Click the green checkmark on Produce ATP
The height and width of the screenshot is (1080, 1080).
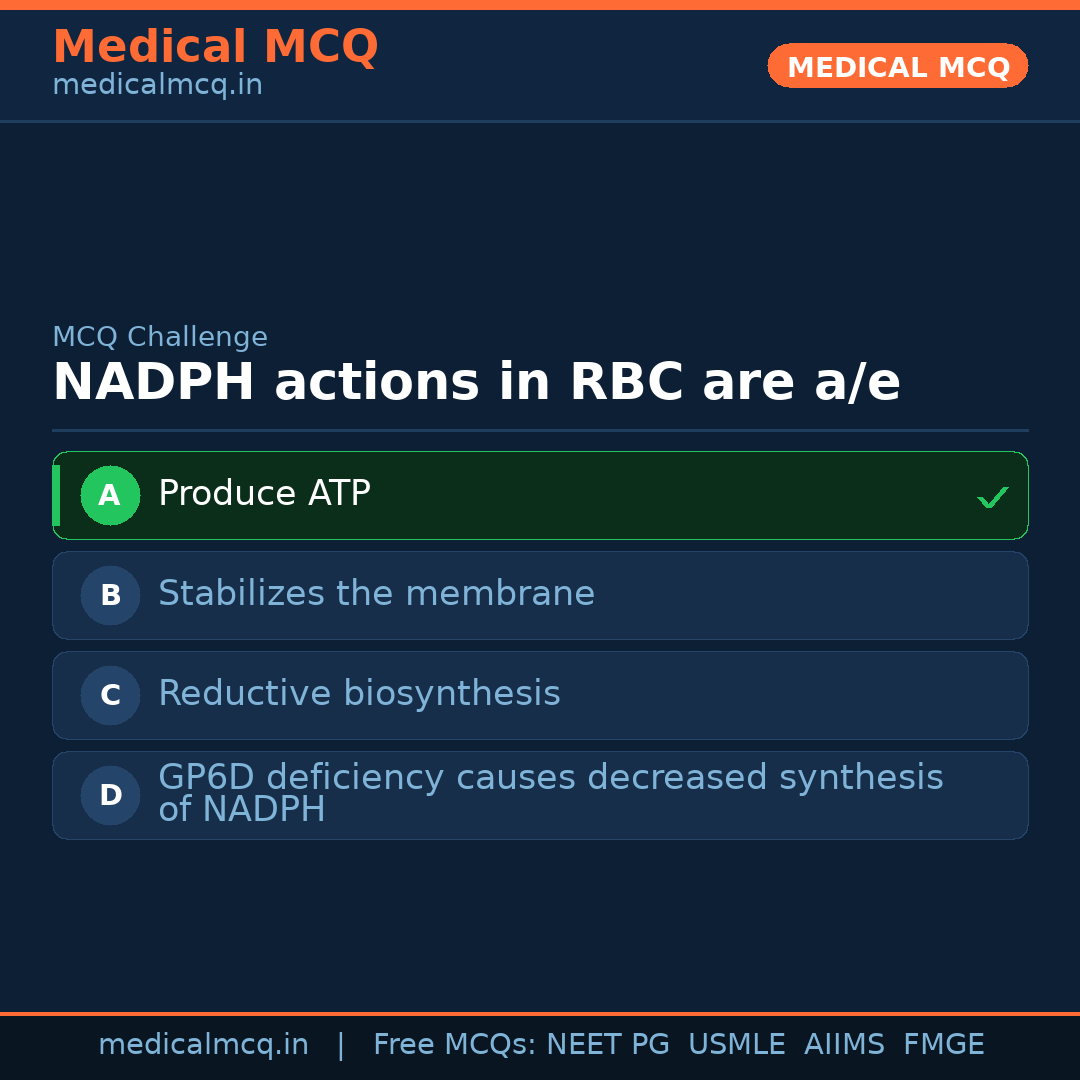click(992, 497)
